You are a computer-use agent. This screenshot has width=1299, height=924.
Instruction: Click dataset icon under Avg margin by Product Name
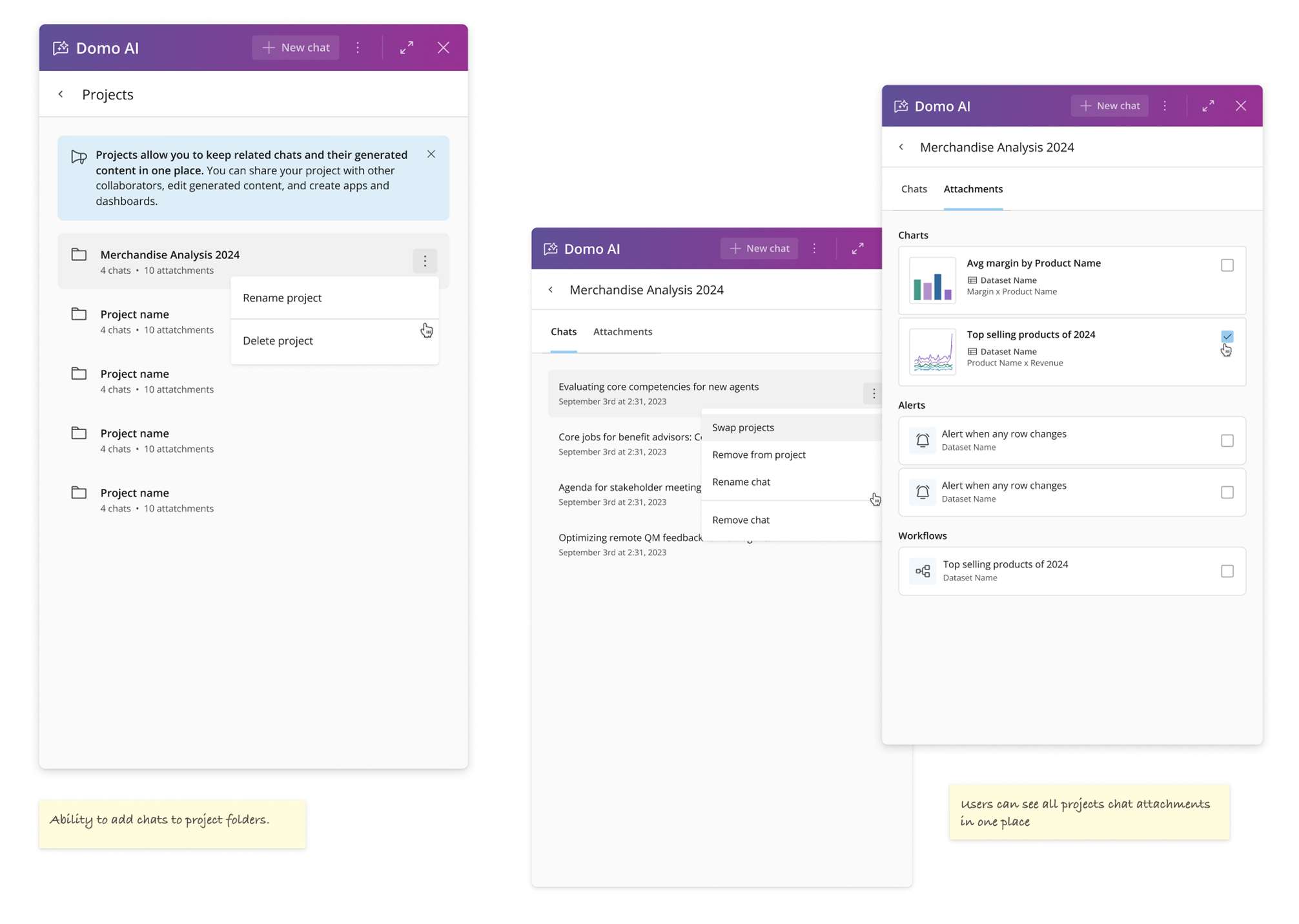coord(972,280)
